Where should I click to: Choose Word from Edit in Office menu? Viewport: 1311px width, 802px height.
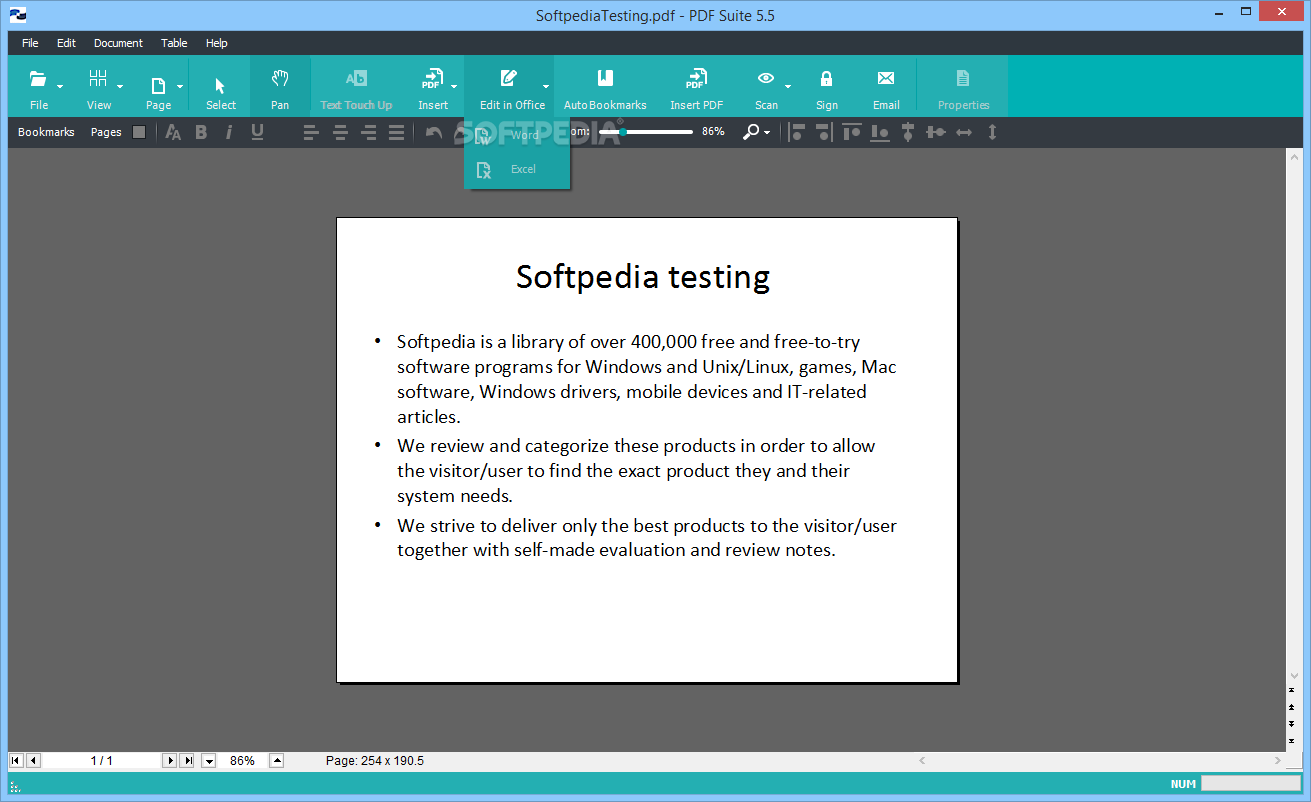point(517,137)
